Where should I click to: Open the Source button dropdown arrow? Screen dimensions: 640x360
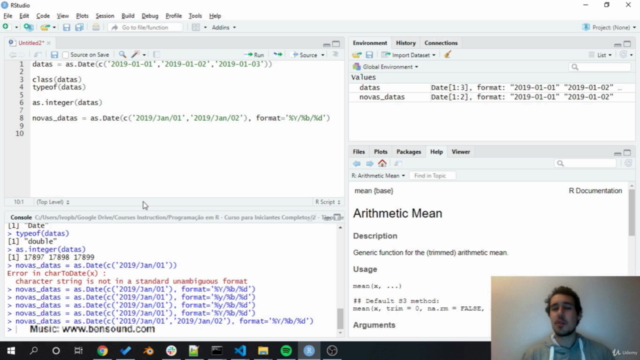pos(322,55)
